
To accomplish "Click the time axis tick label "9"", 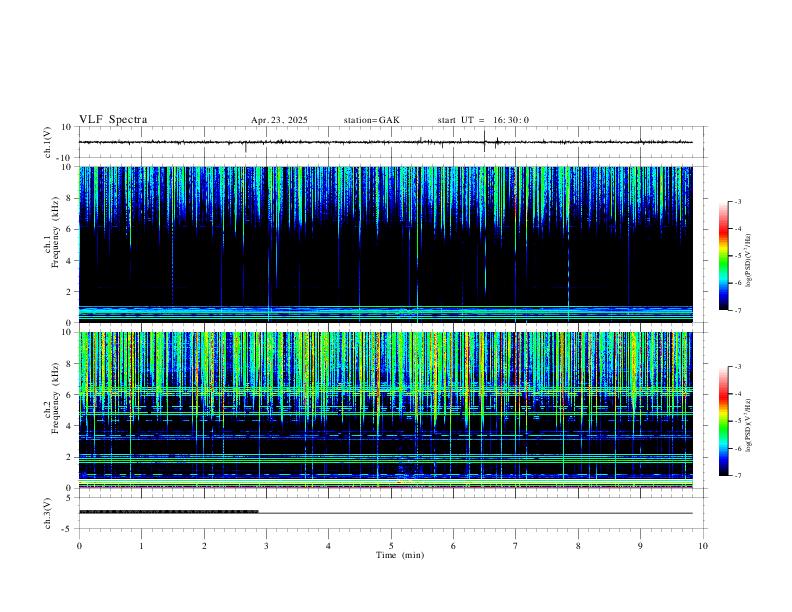I will pos(640,546).
